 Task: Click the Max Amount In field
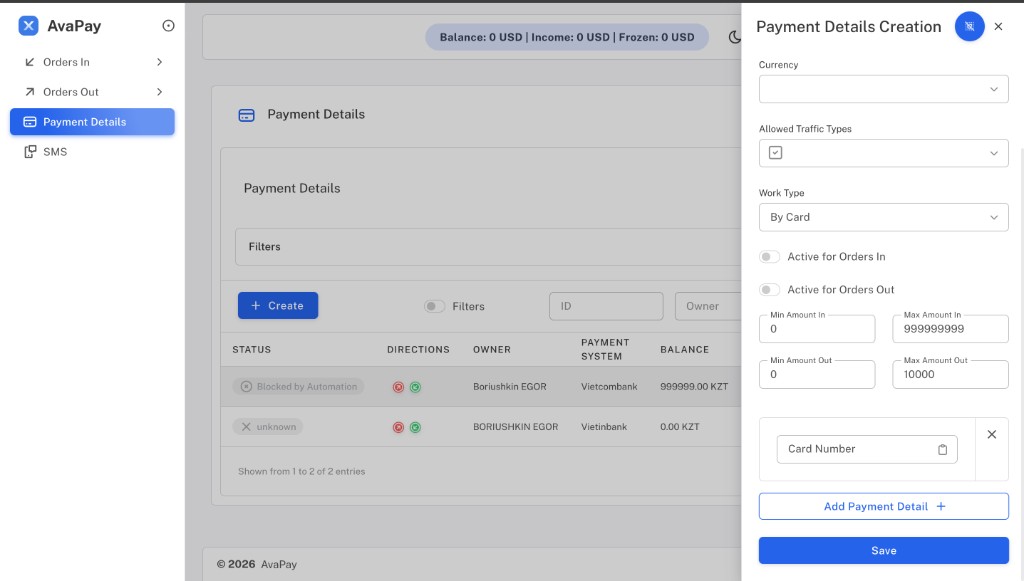pos(950,329)
